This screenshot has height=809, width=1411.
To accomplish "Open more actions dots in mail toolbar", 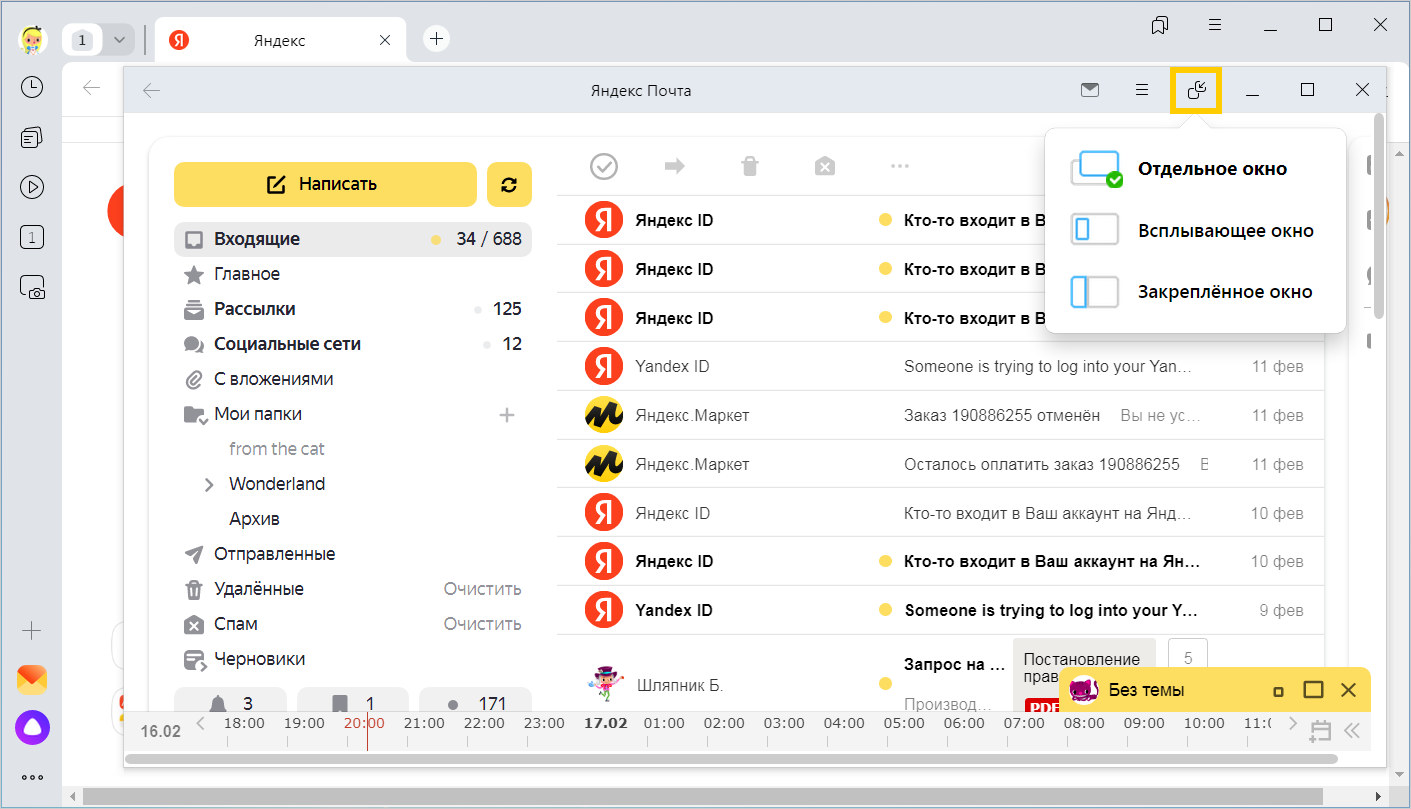I will point(899,166).
